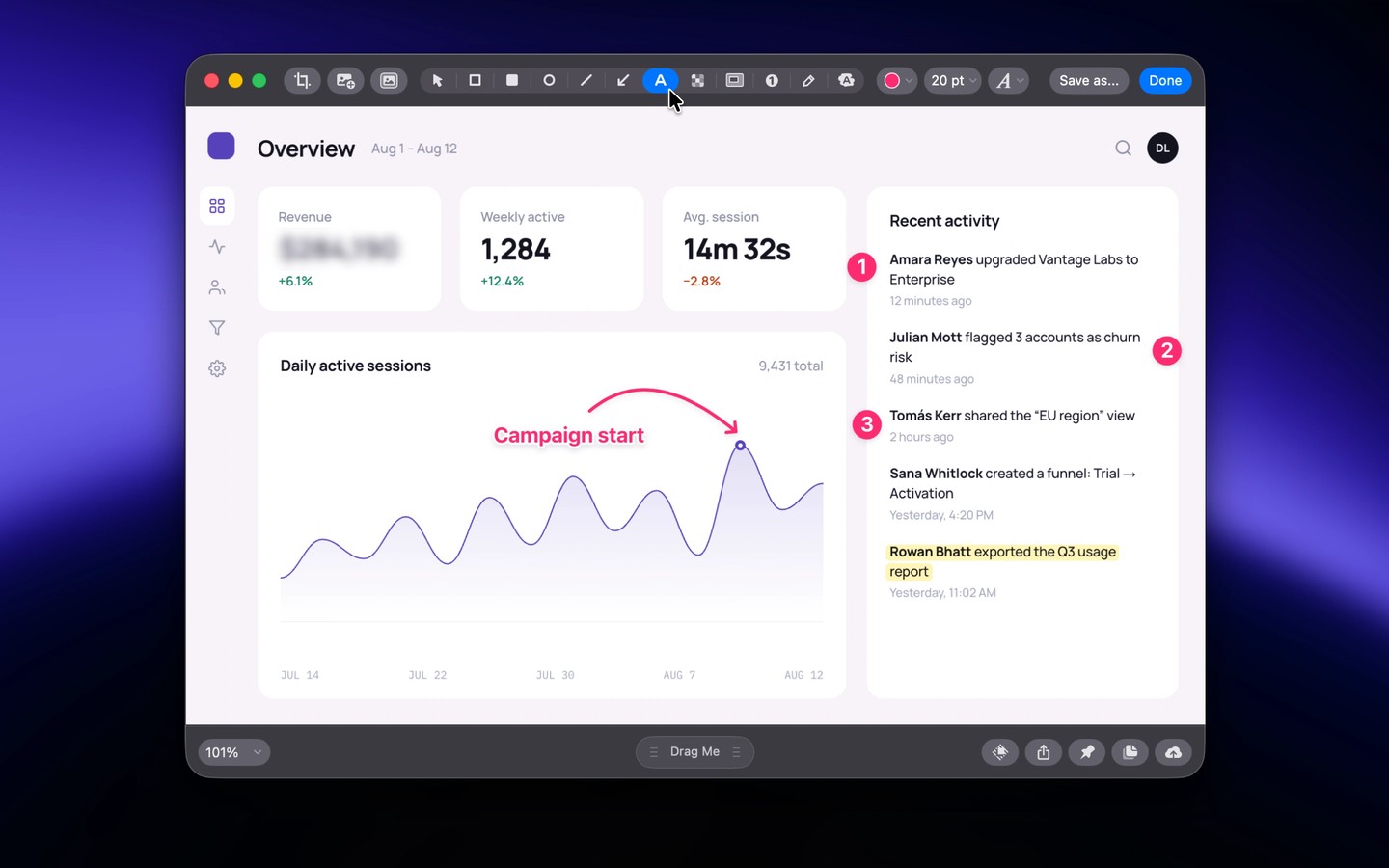
Task: Click the Drag Me handle
Action: tap(694, 752)
